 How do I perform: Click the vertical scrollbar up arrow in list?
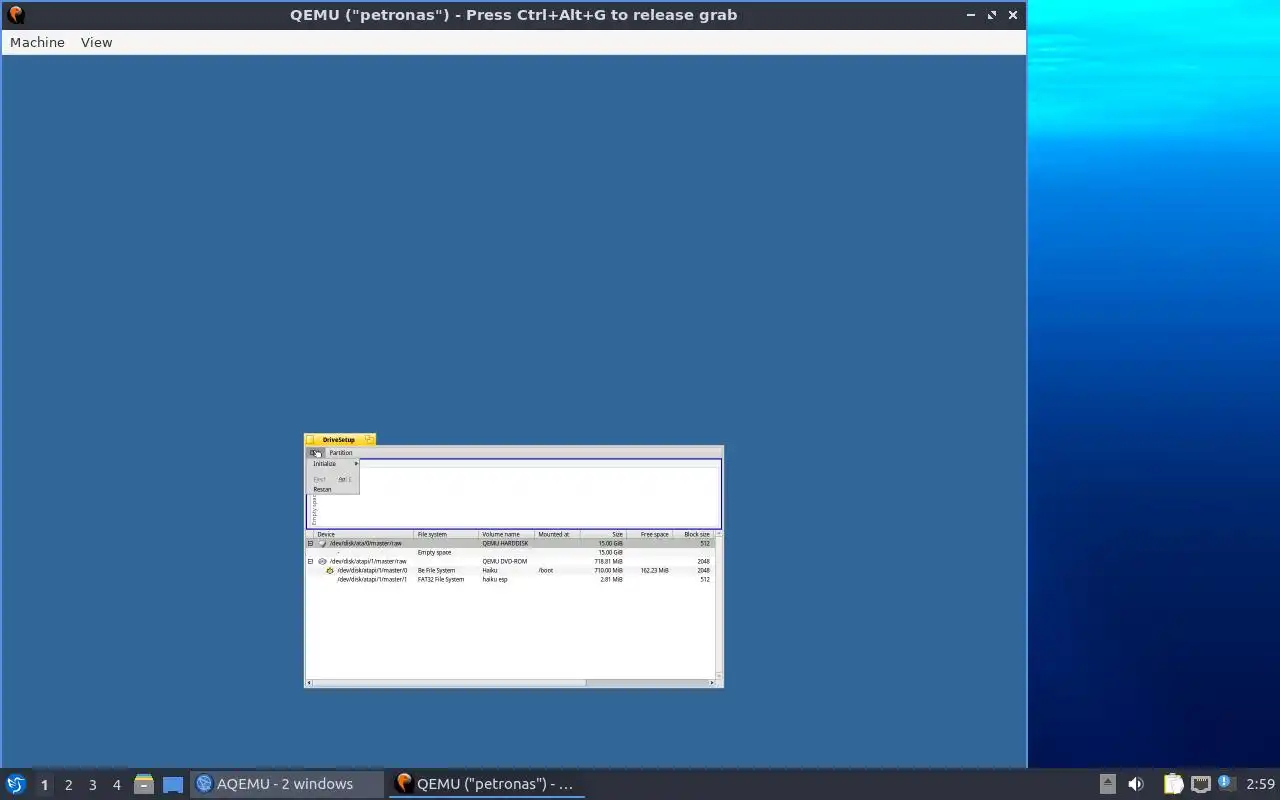coord(719,534)
